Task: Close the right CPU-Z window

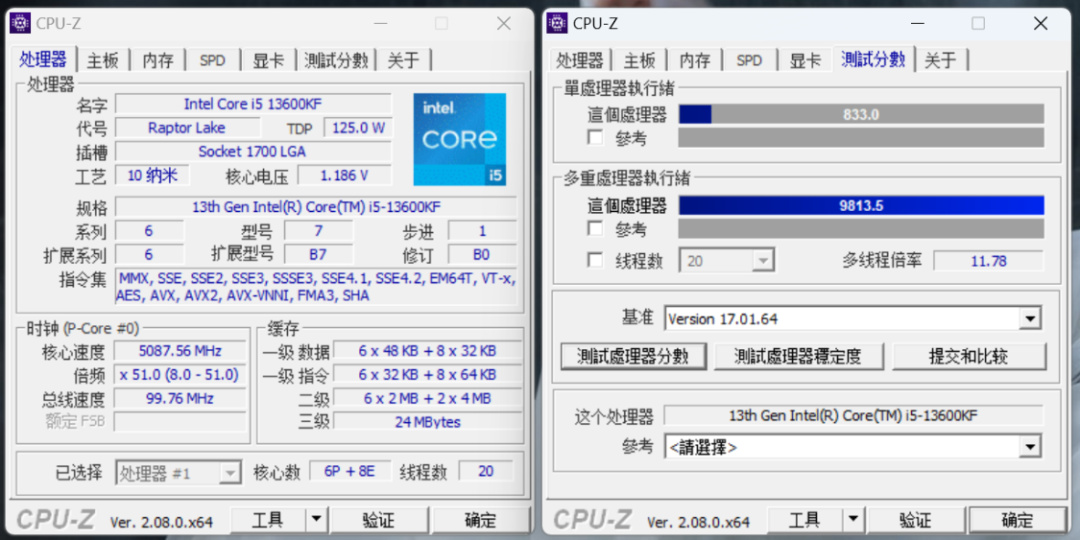Action: pyautogui.click(x=1040, y=23)
